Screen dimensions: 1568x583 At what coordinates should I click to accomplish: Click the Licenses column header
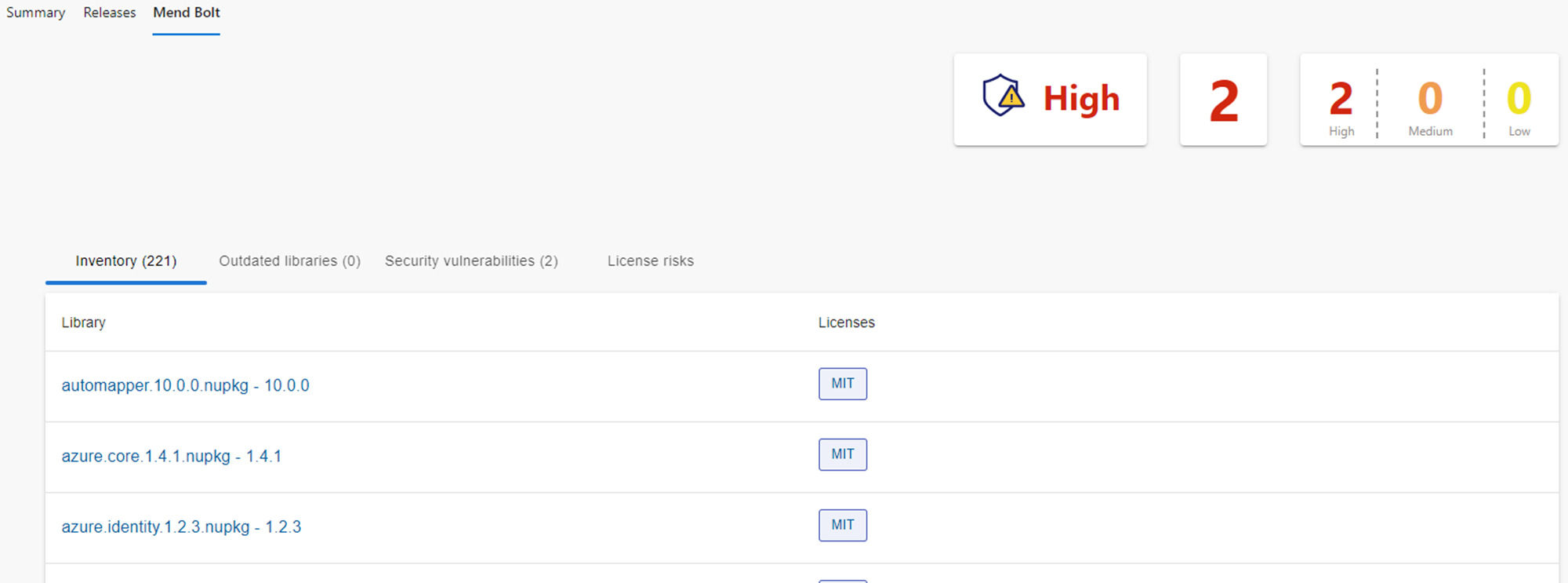tap(847, 322)
